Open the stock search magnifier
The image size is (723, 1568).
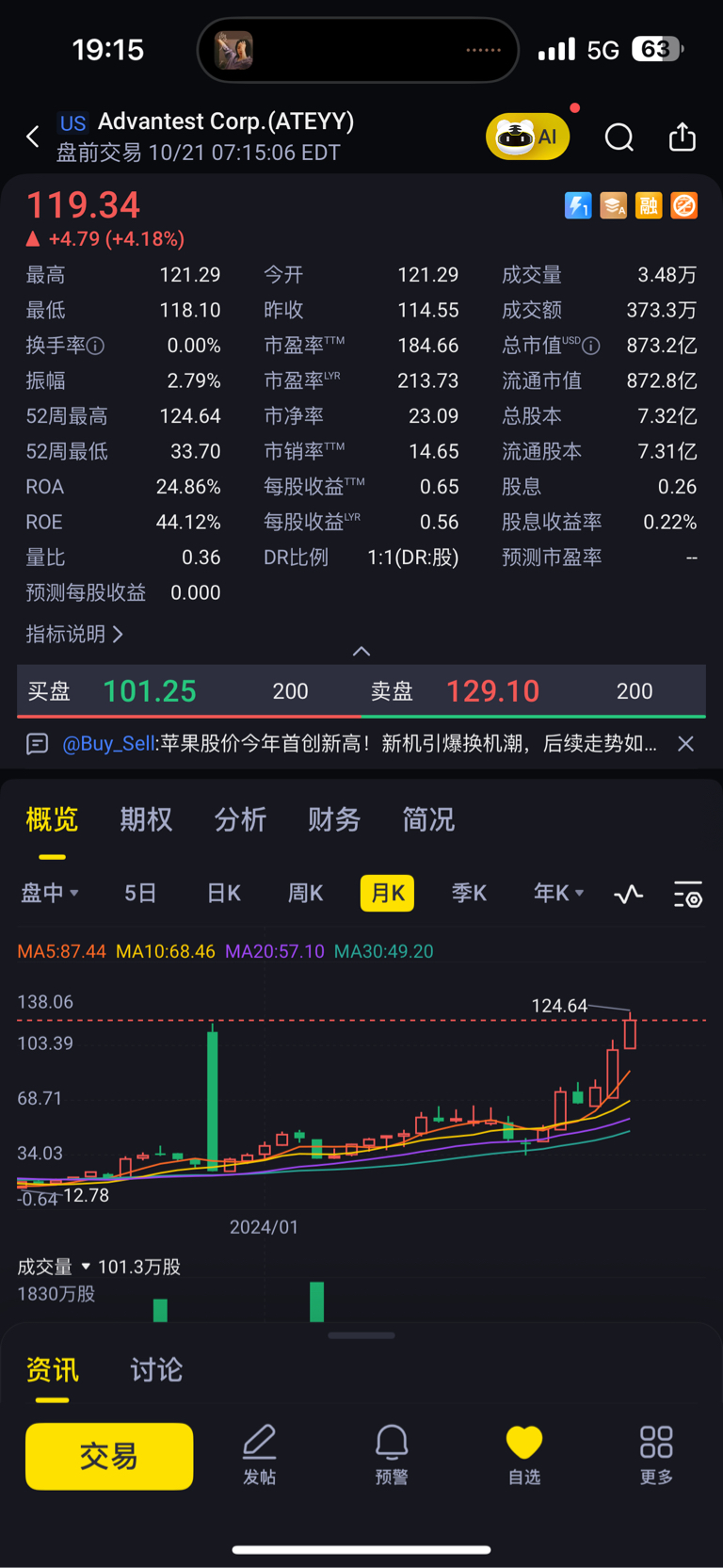coord(619,137)
